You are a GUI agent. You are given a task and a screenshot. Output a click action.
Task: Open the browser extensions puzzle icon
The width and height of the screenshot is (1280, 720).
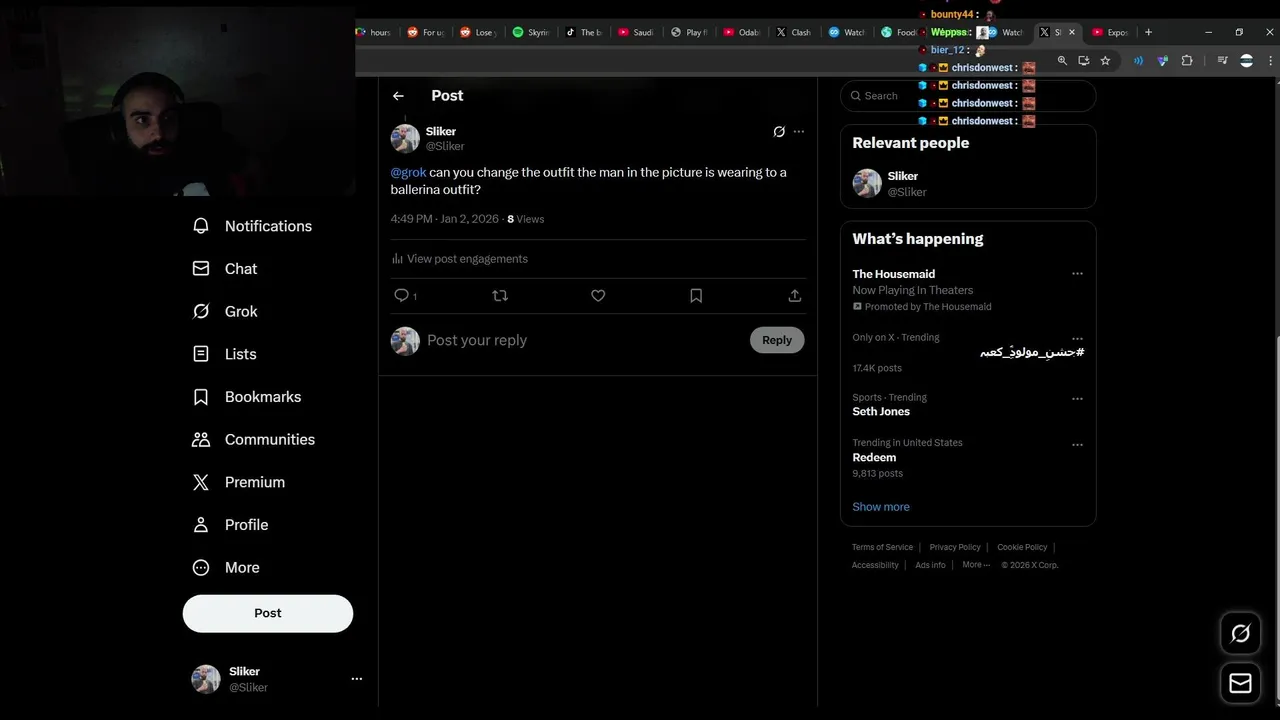pyautogui.click(x=1187, y=61)
